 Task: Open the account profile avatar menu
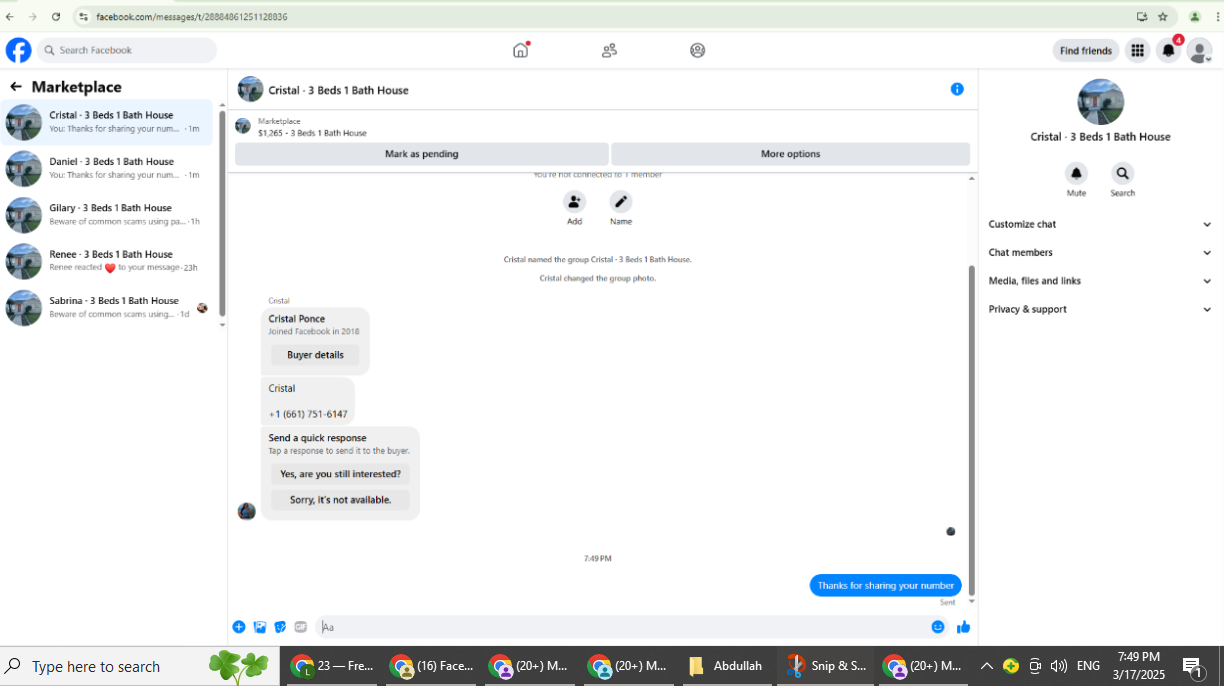click(1199, 50)
